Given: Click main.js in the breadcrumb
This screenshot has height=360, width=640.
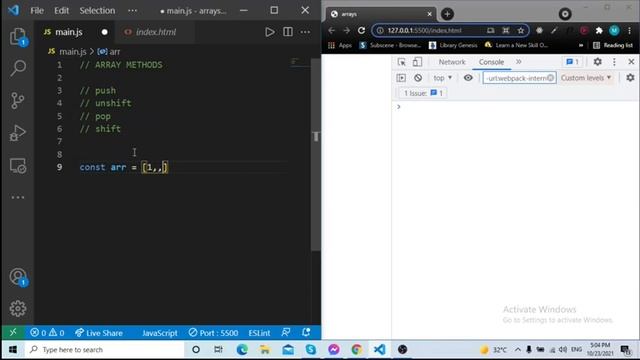Looking at the screenshot, I should tap(72, 52).
